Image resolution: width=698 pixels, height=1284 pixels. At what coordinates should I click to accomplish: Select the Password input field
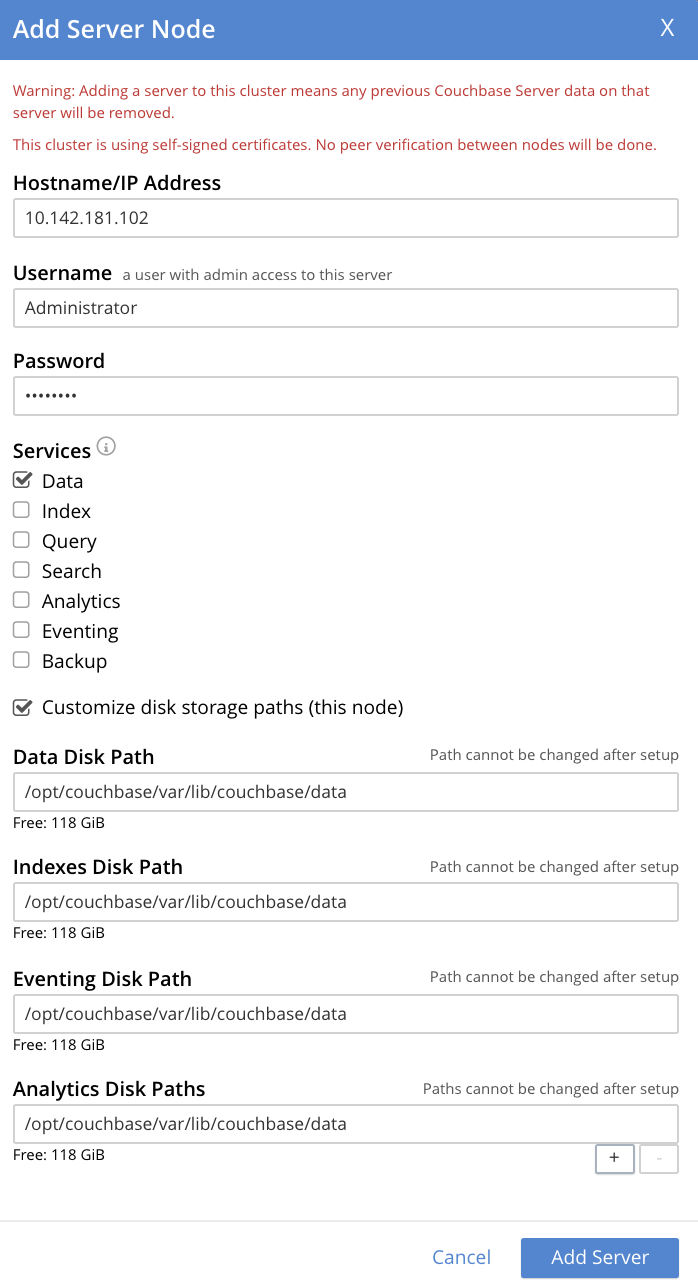coord(345,396)
